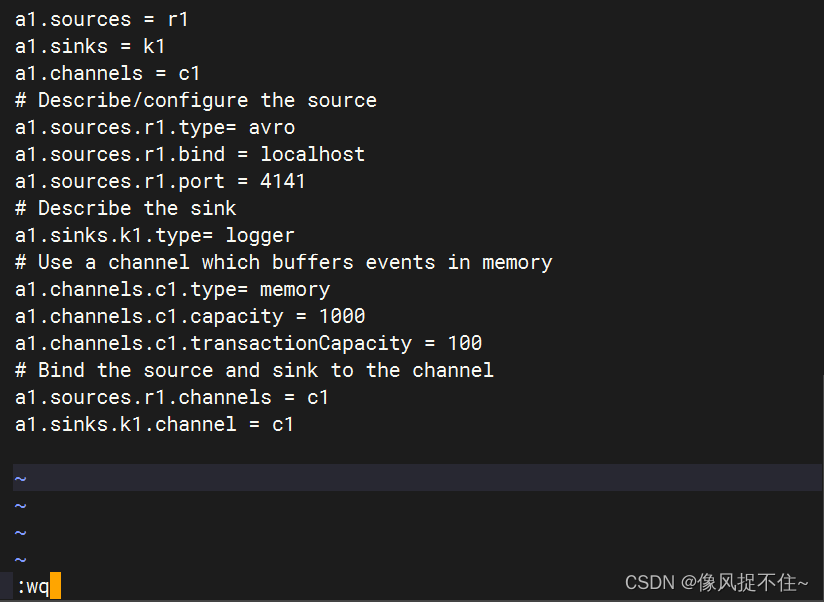
Task: Click the a1.sources = r1 line
Action: (101, 19)
